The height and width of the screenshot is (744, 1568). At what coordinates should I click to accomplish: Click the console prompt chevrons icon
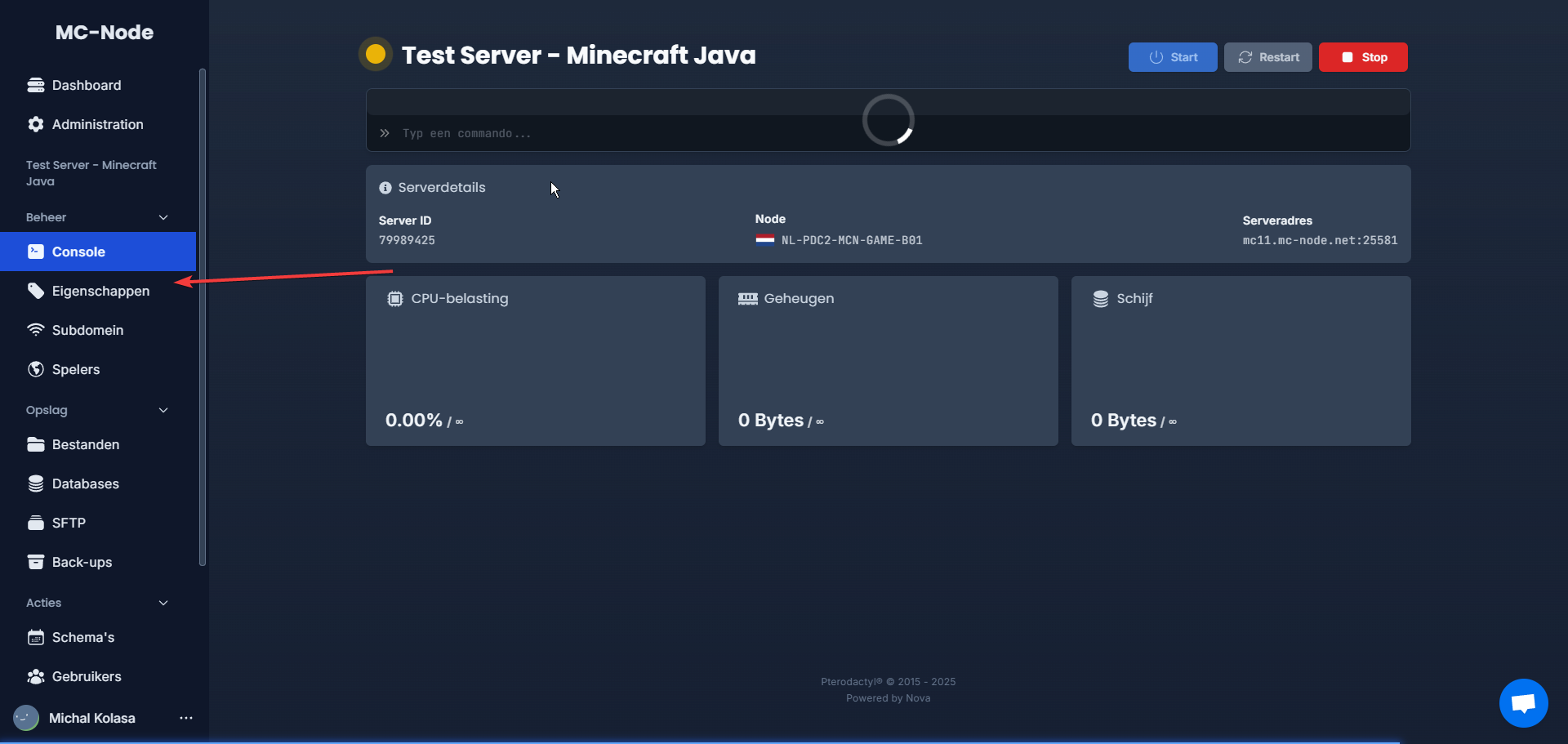385,133
